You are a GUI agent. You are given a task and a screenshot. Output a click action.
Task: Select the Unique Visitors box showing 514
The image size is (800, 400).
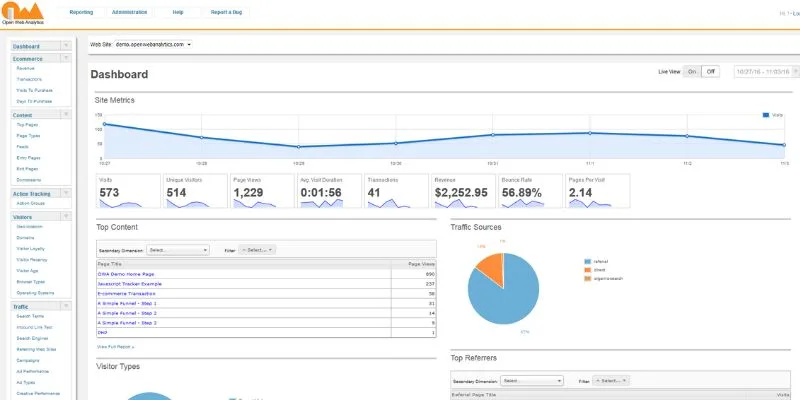[195, 191]
